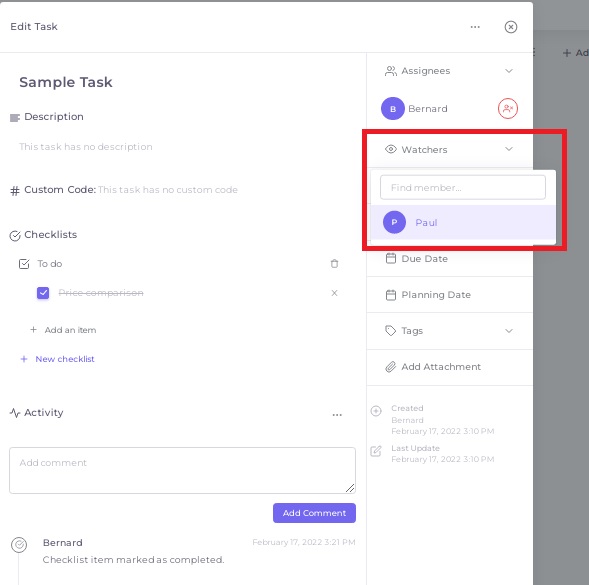This screenshot has height=585, width=589.
Task: Delete the To do checklist with trash icon
Action: 334,264
